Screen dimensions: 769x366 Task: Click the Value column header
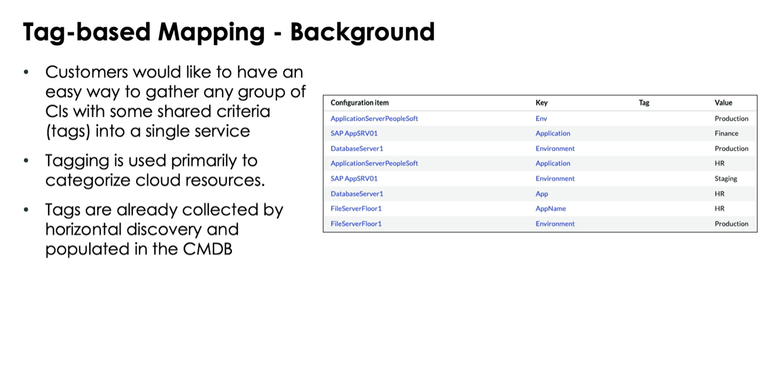(723, 103)
